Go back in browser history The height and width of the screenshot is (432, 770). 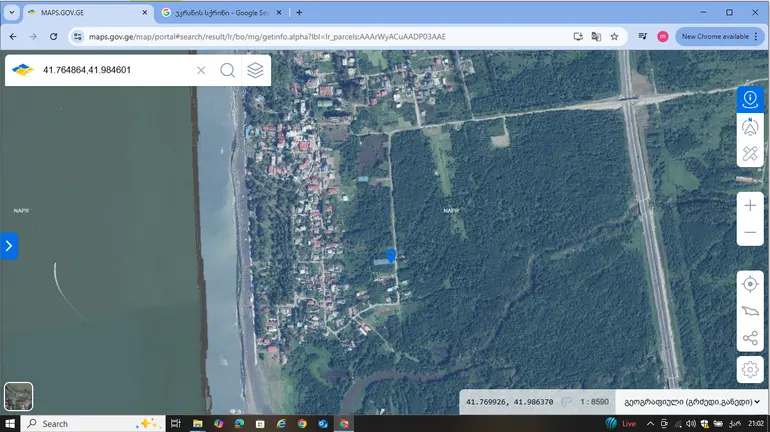click(13, 36)
